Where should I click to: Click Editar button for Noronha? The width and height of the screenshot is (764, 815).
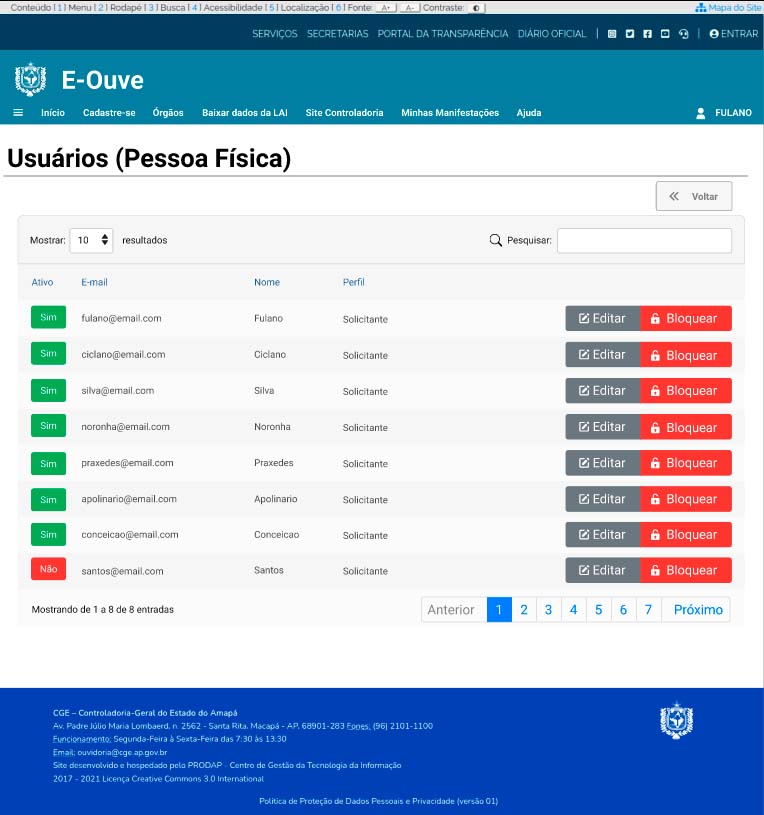coord(602,427)
